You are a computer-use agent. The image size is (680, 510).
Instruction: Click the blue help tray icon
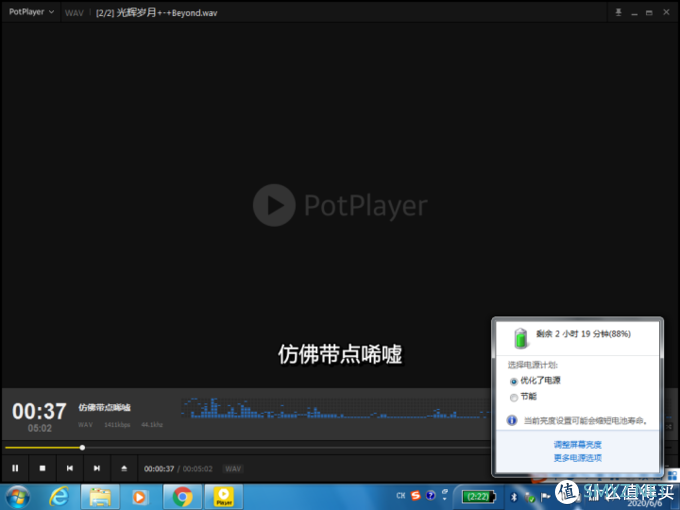click(430, 495)
